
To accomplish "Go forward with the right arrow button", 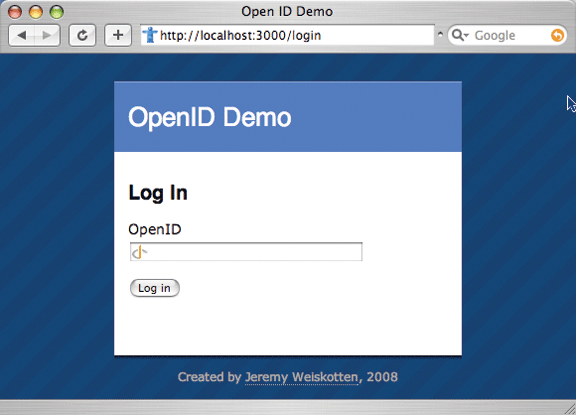I will point(47,35).
